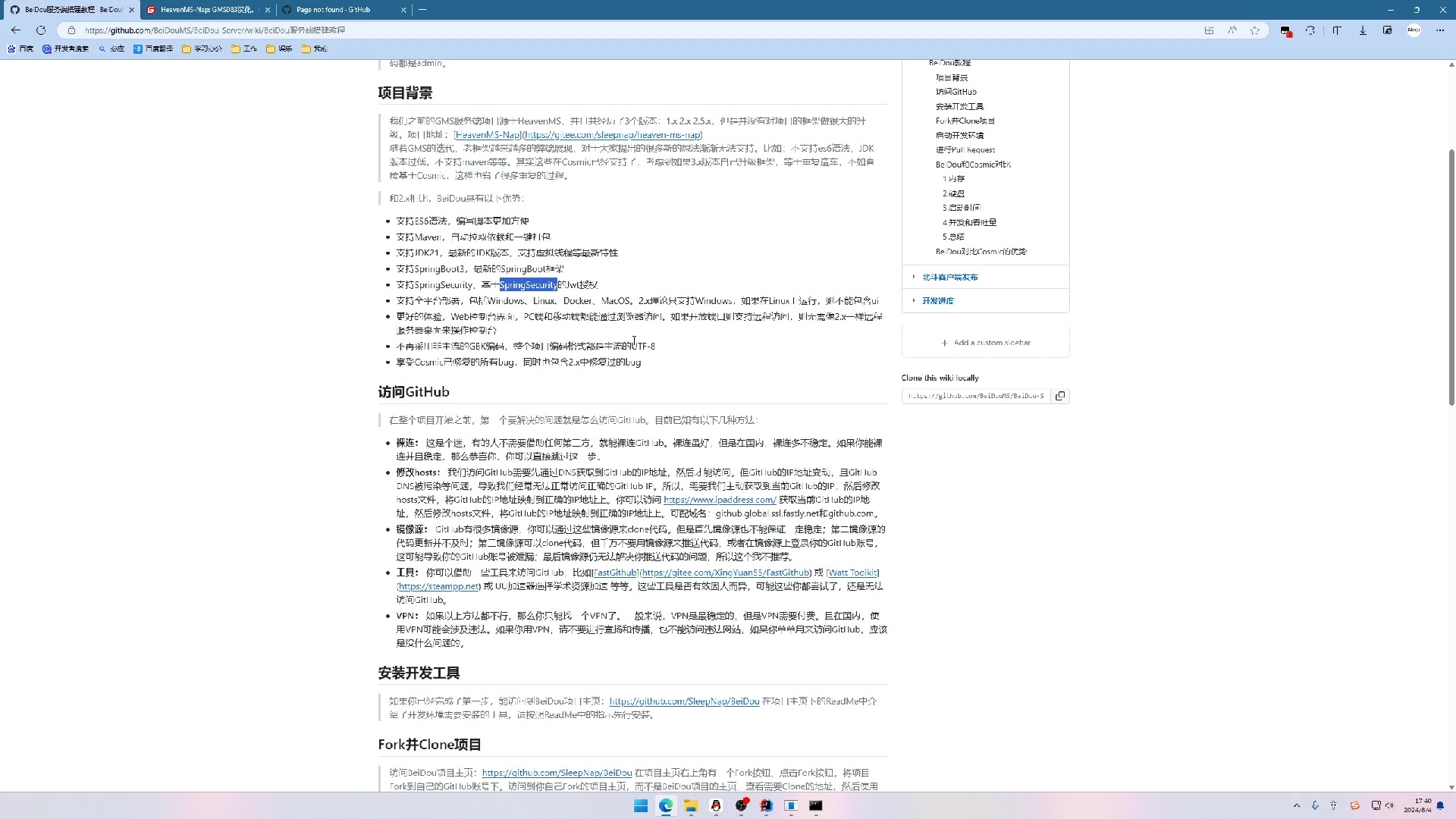The image size is (1456, 819).
Task: Open the IntelliJ IDEA icon on the taskbar
Action: pyautogui.click(x=766, y=805)
